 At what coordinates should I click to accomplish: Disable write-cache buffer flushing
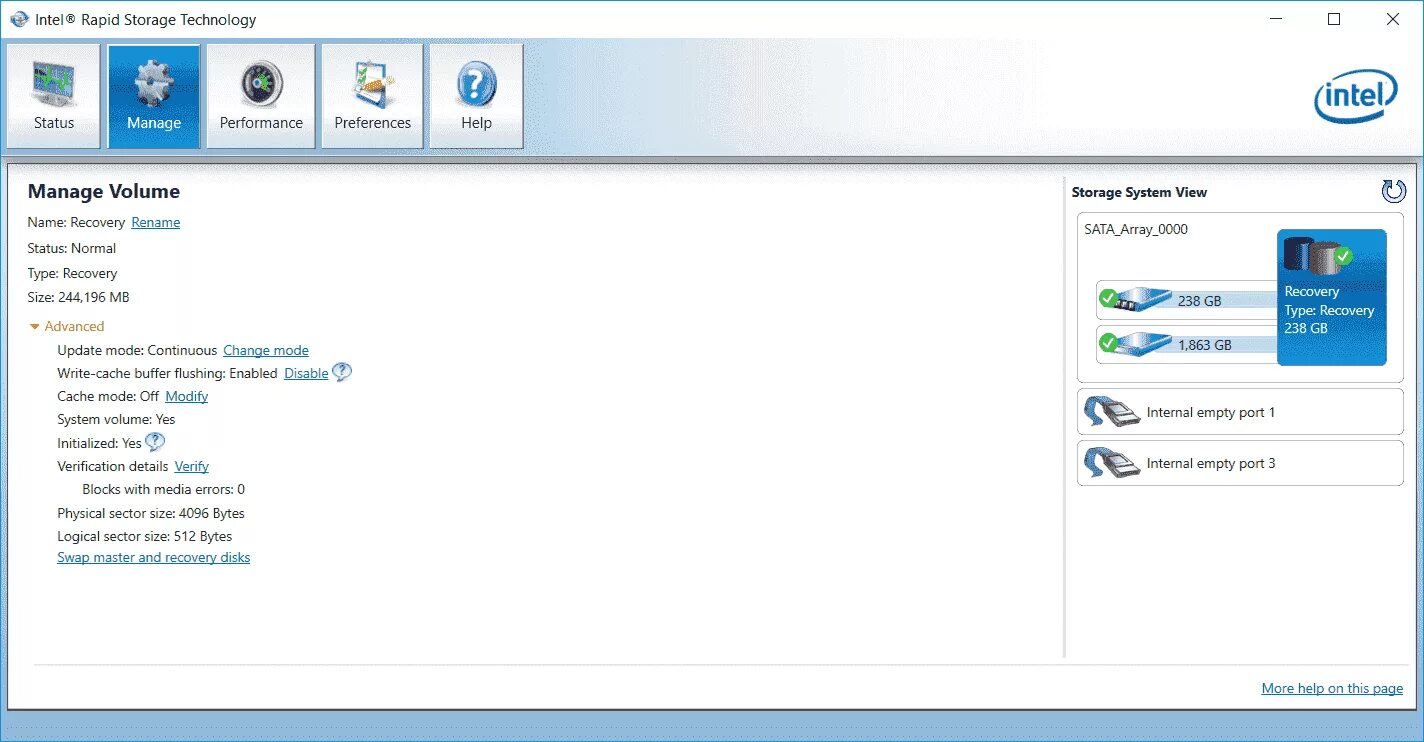tap(306, 373)
